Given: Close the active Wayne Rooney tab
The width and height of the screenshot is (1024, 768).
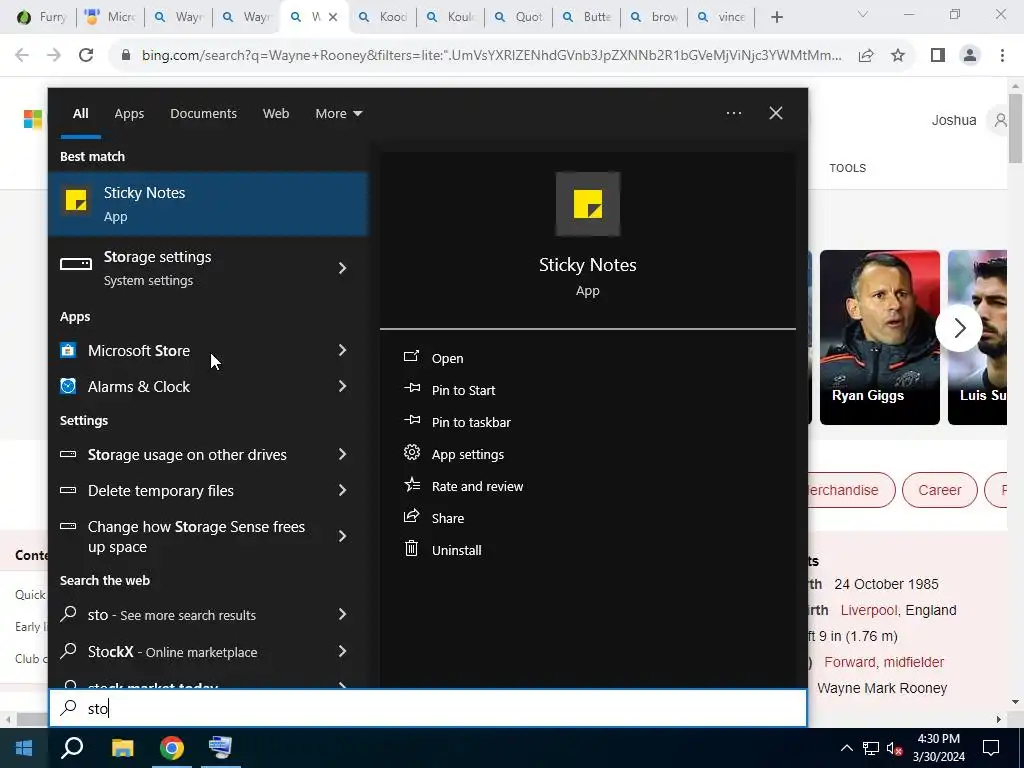Looking at the screenshot, I should tap(333, 17).
